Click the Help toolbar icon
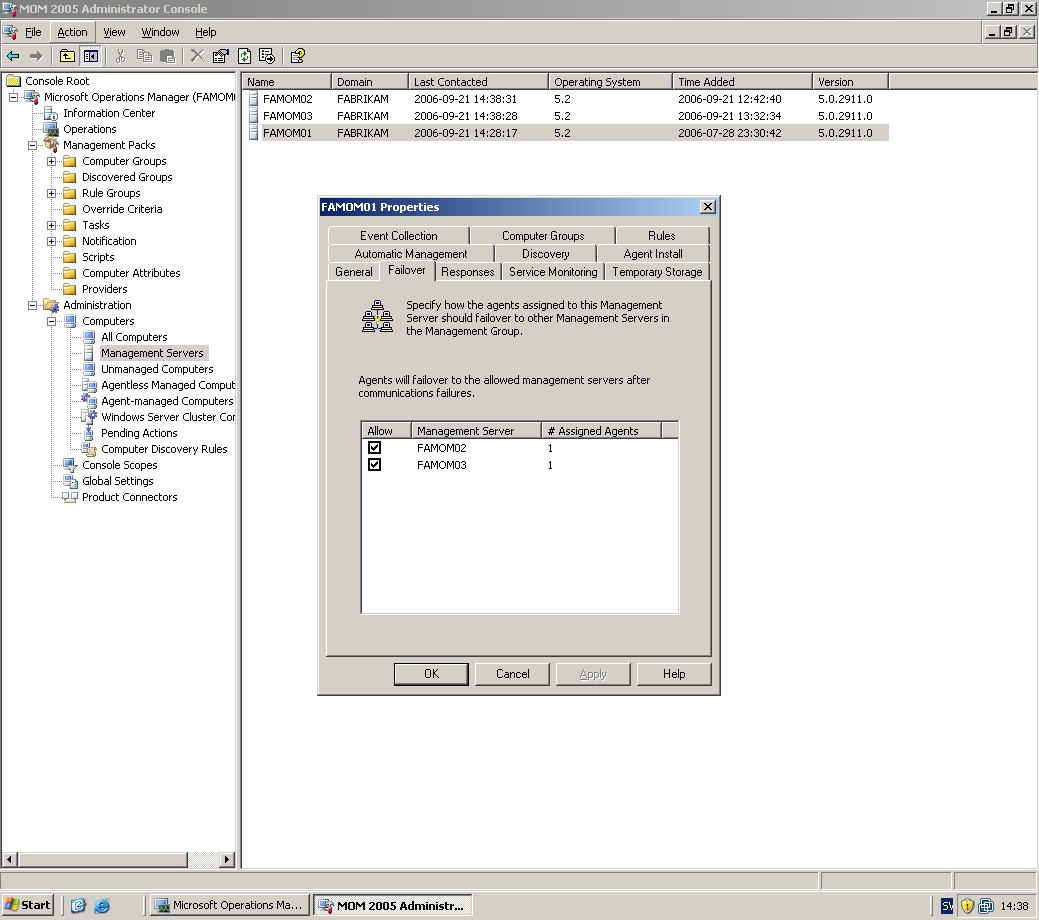 tap(297, 56)
